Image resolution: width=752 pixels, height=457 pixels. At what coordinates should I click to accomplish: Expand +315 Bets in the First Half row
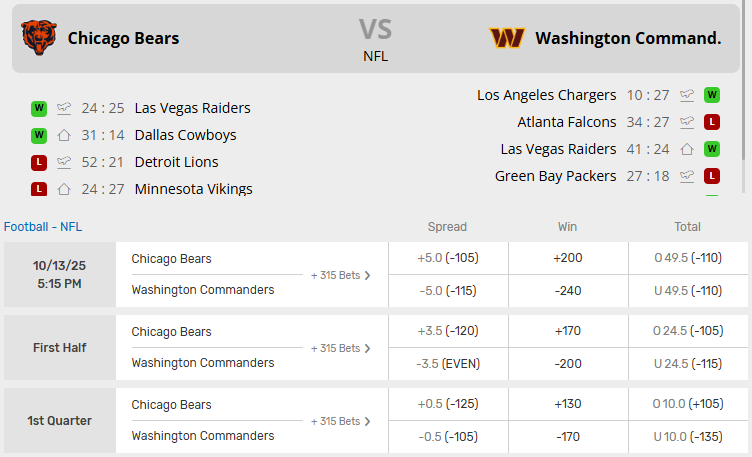[x=341, y=348]
